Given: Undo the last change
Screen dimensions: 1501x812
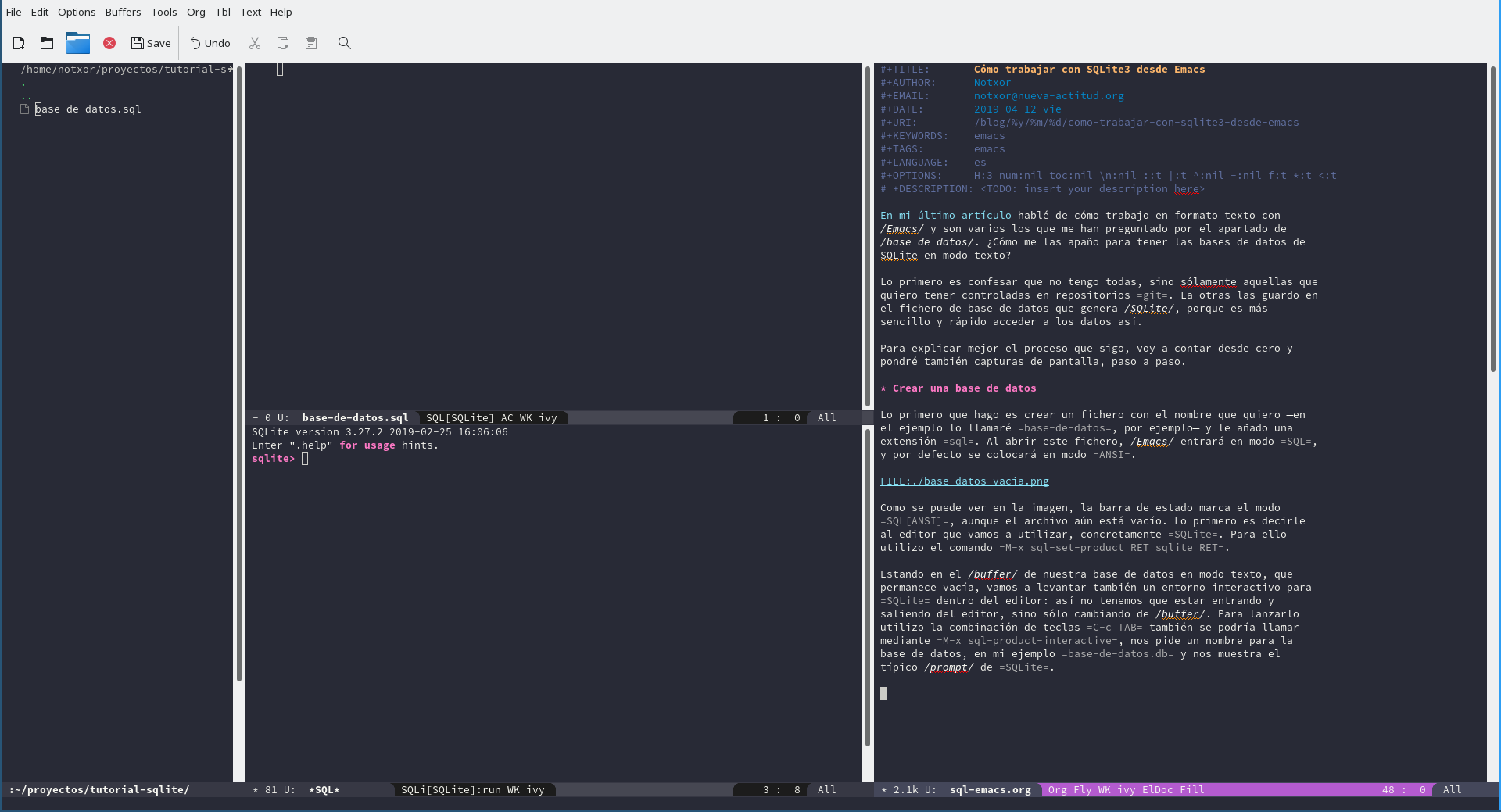Looking at the screenshot, I should click(210, 43).
